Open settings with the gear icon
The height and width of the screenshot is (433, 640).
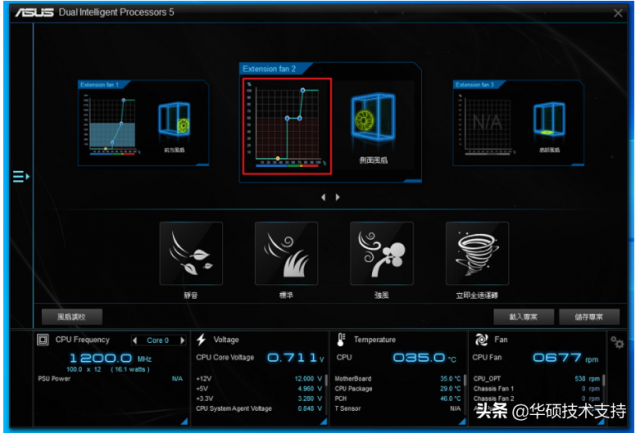pos(617,342)
